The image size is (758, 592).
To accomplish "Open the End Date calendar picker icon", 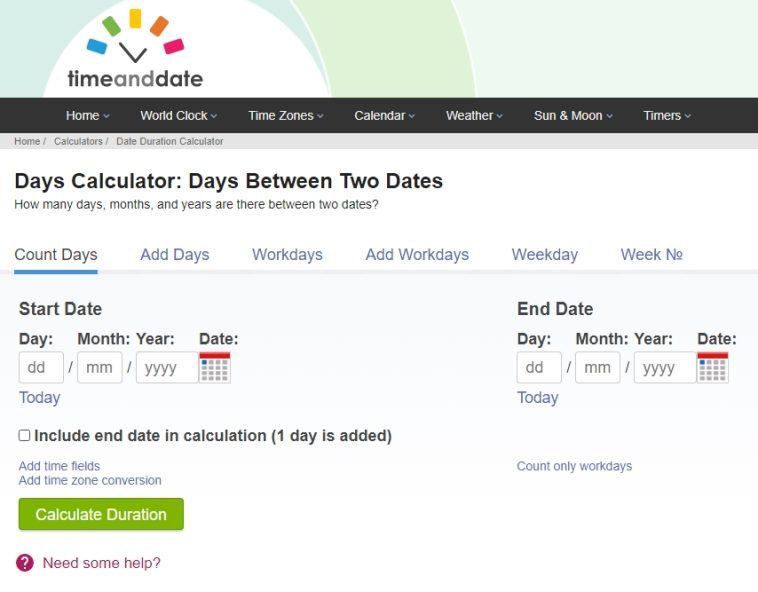I will pos(713,367).
